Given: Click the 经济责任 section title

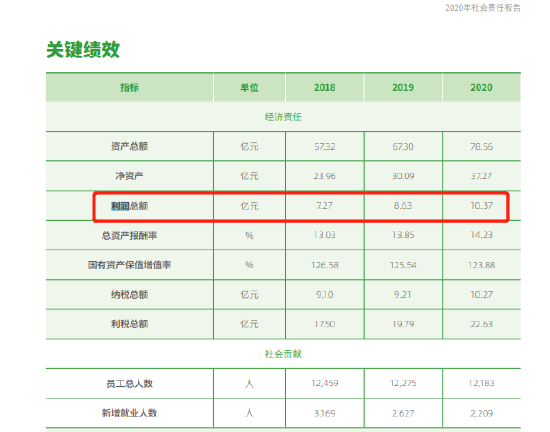Looking at the screenshot, I should [283, 117].
